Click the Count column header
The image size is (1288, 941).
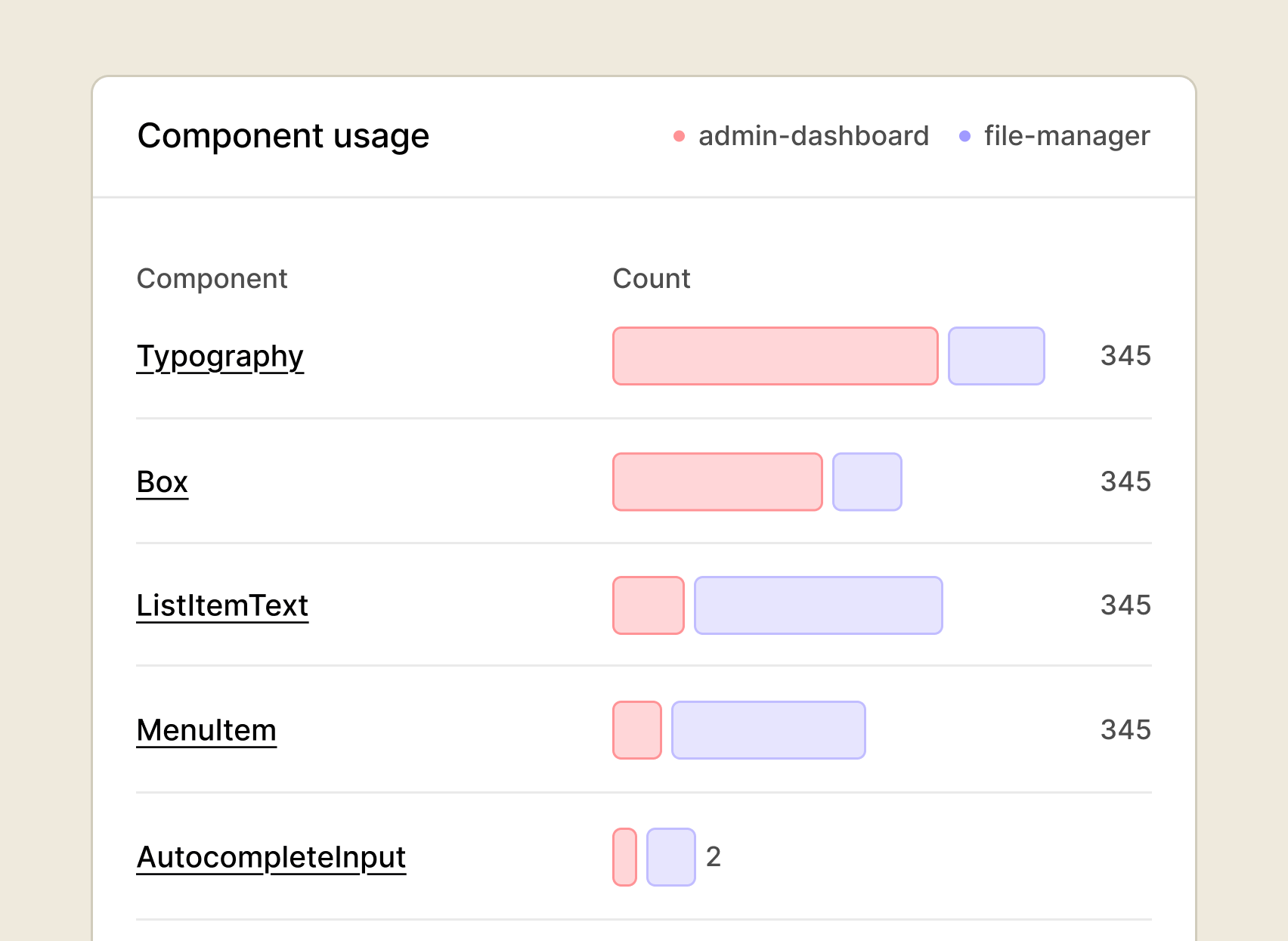(x=651, y=279)
